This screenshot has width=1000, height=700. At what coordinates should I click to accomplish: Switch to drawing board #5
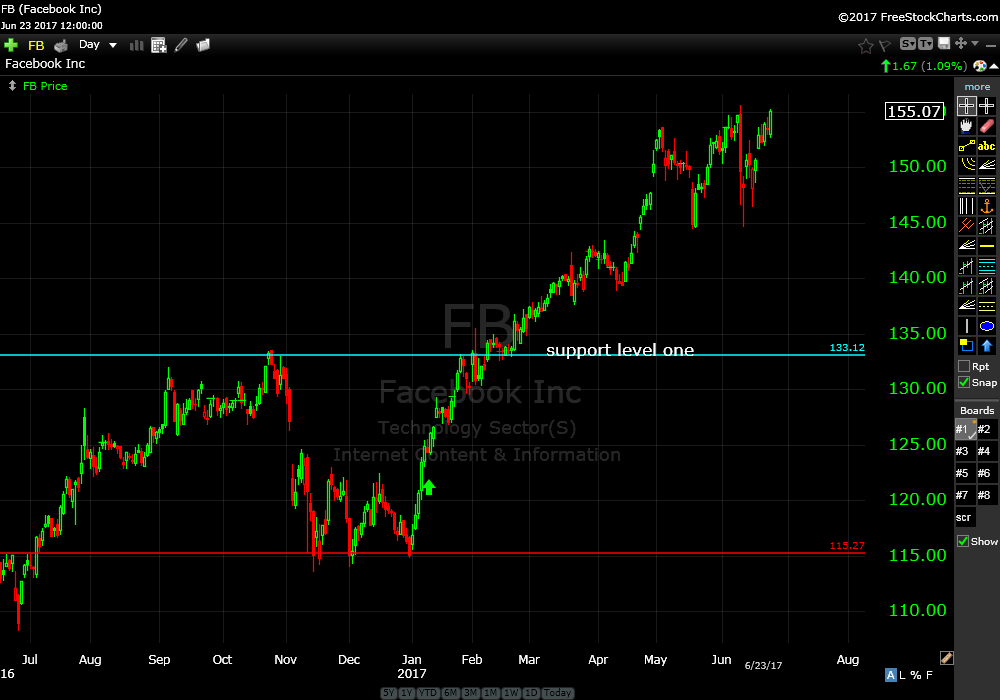964,473
